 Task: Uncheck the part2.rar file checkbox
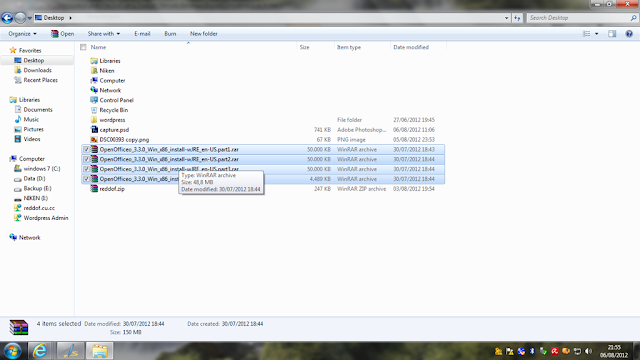point(86,159)
